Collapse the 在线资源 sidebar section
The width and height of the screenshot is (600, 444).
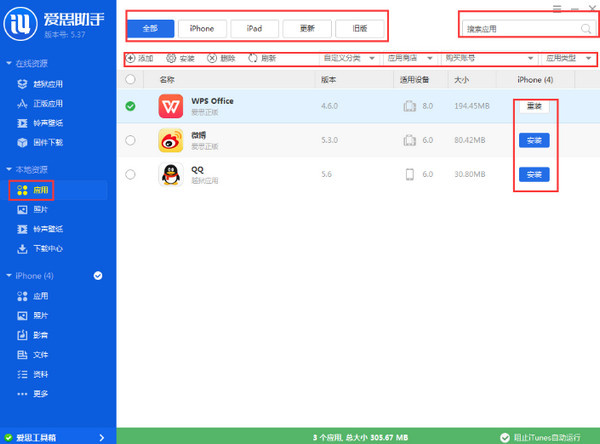pos(9,64)
